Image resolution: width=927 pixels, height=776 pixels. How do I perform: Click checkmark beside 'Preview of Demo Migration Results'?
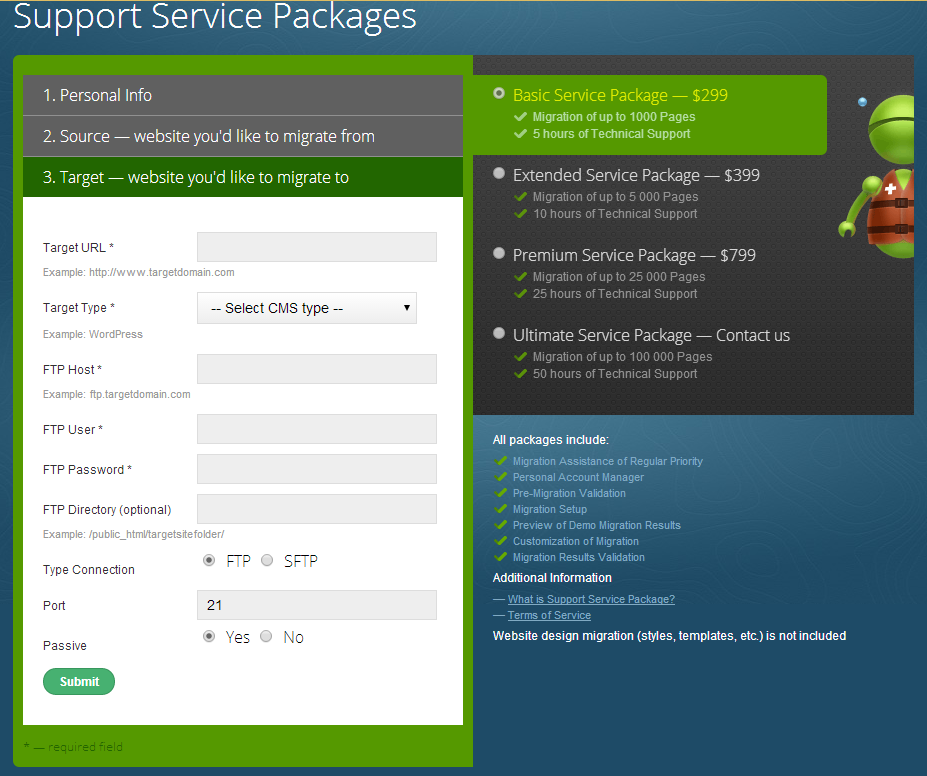click(x=501, y=524)
